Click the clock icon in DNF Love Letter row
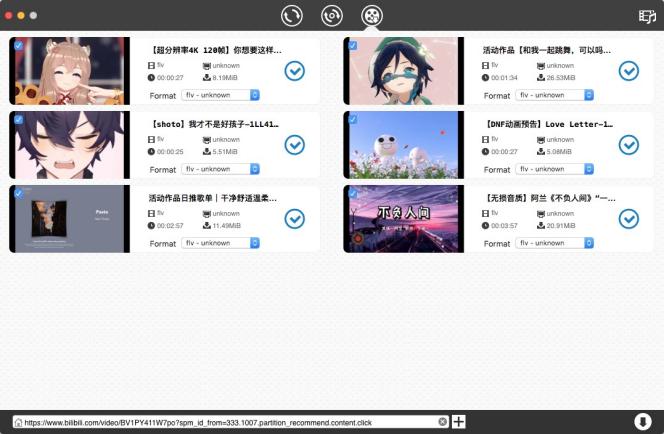The width and height of the screenshot is (664, 434). coord(485,152)
